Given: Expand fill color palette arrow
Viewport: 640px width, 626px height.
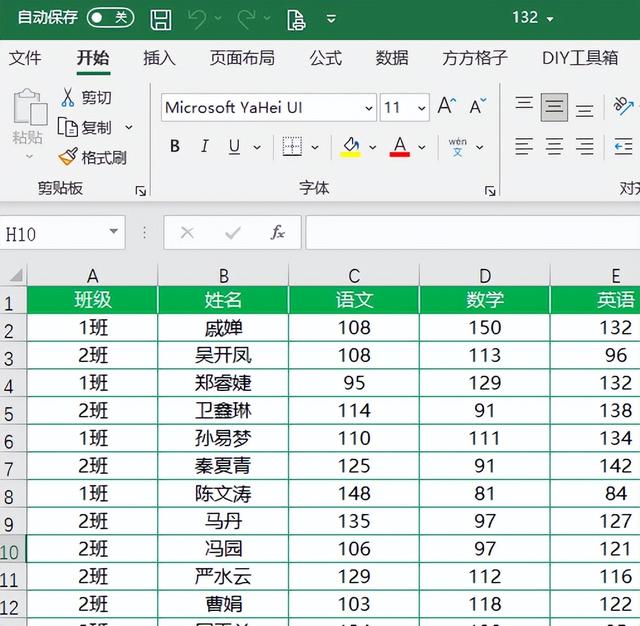Looking at the screenshot, I should pyautogui.click(x=373, y=147).
